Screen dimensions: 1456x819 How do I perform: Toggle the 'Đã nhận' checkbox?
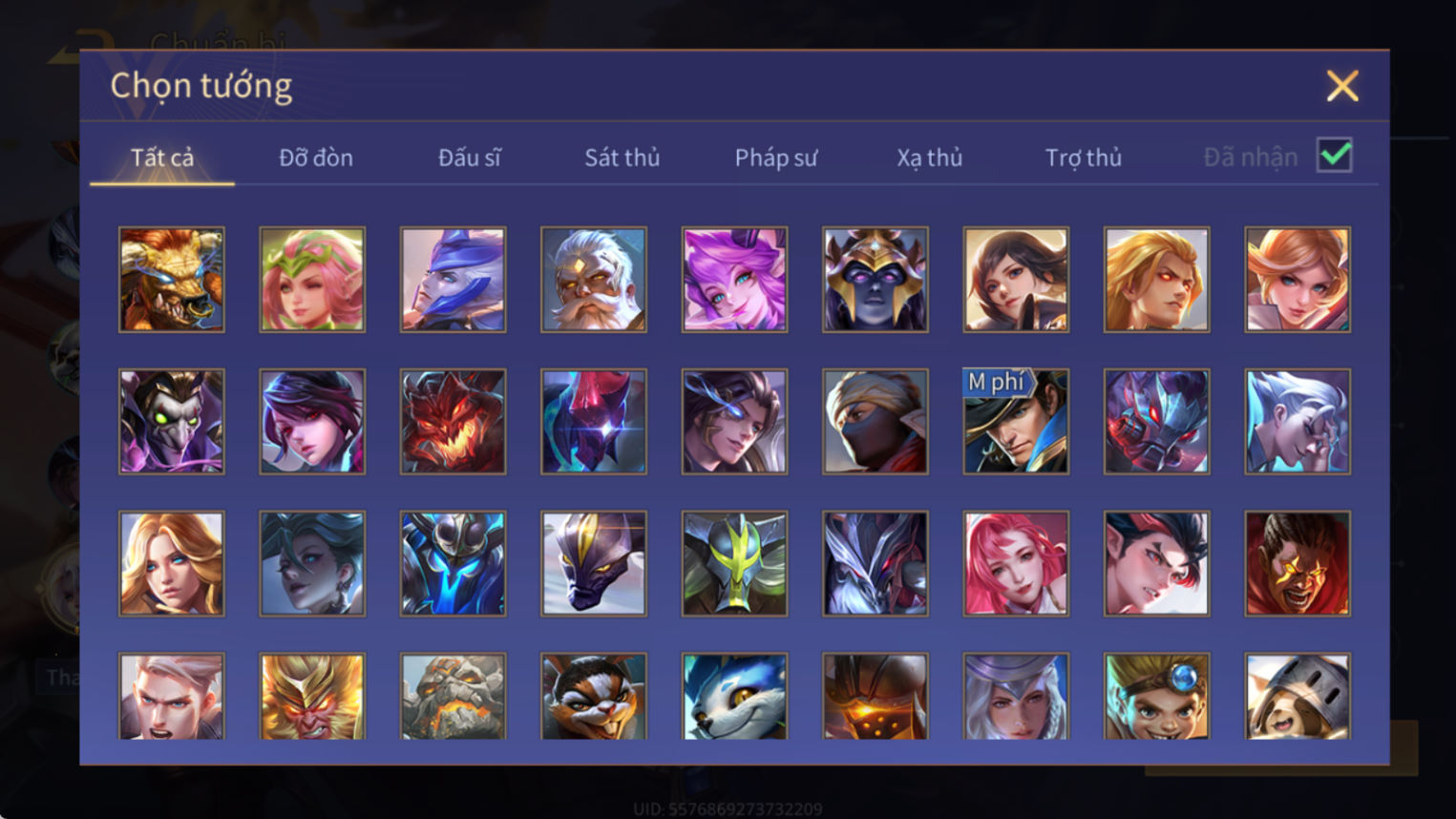pyautogui.click(x=1334, y=156)
